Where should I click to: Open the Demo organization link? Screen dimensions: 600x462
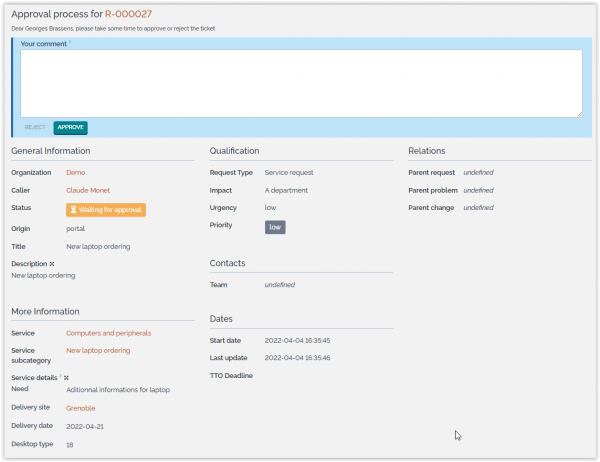click(x=75, y=173)
